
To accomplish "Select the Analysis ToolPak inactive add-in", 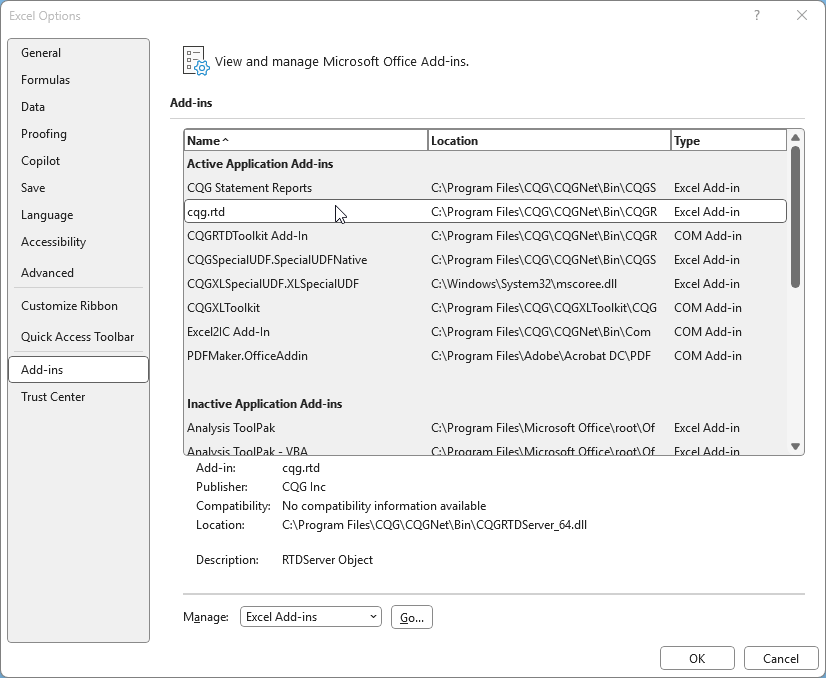I will 231,428.
